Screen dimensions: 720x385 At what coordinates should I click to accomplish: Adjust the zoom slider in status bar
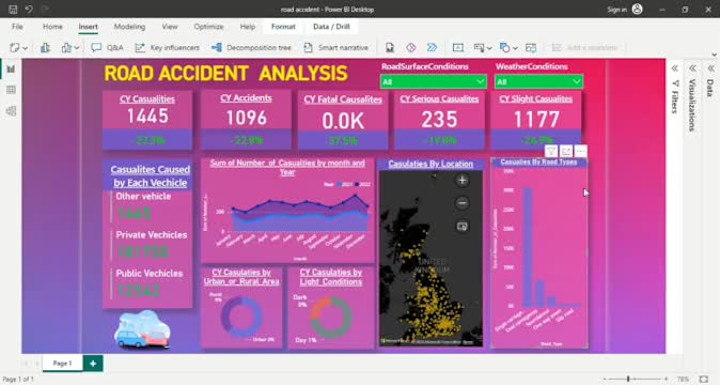pyautogui.click(x=628, y=379)
